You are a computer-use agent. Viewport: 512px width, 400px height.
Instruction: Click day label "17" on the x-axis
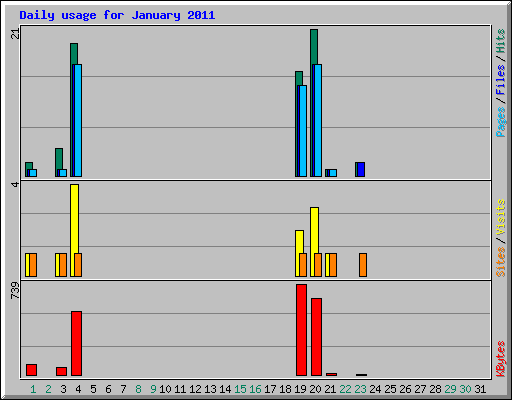tap(270, 389)
